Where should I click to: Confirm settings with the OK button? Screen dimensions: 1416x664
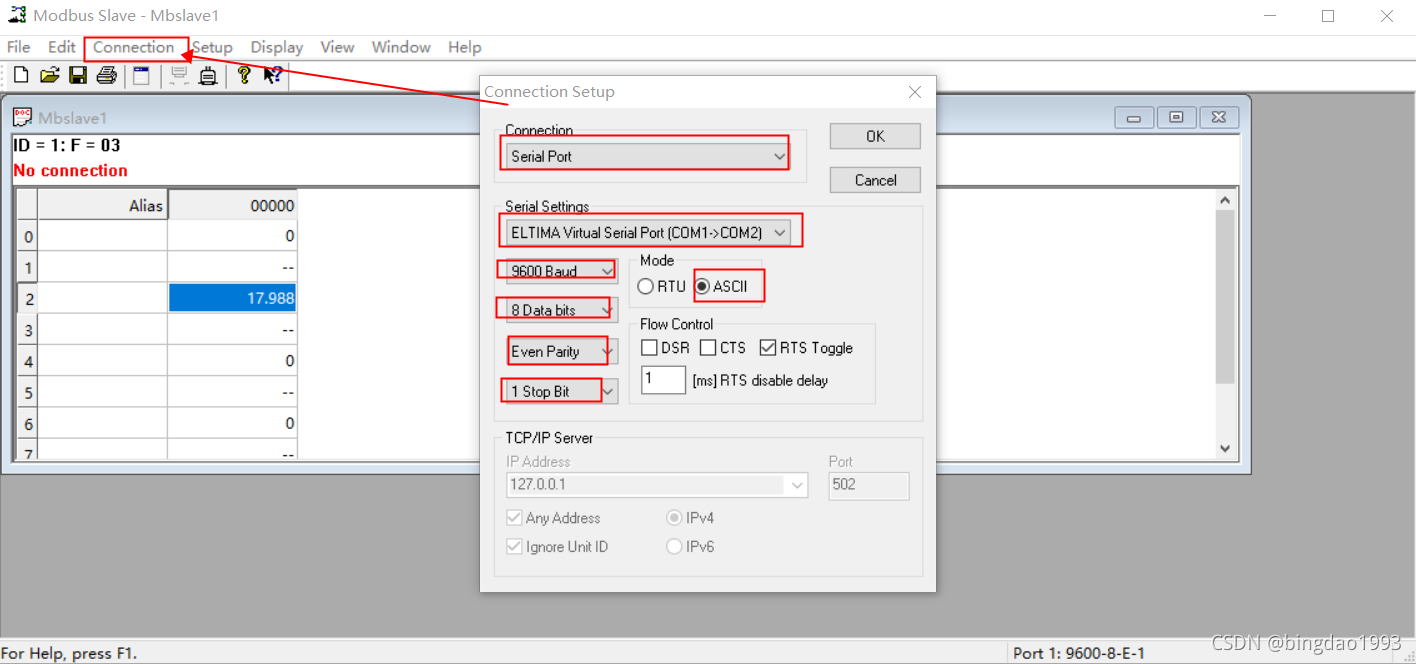point(874,135)
